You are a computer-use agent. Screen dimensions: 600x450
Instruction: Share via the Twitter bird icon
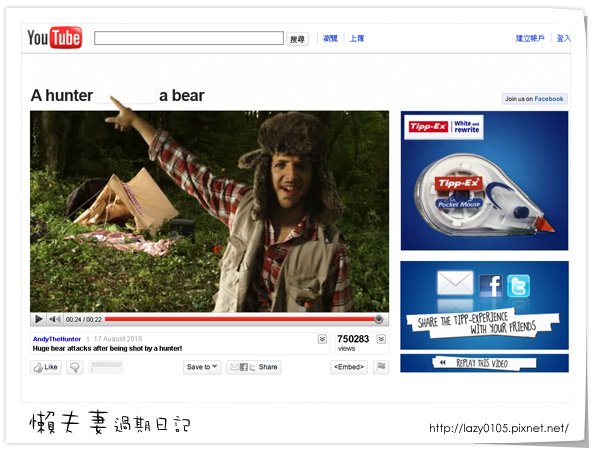[x=518, y=285]
